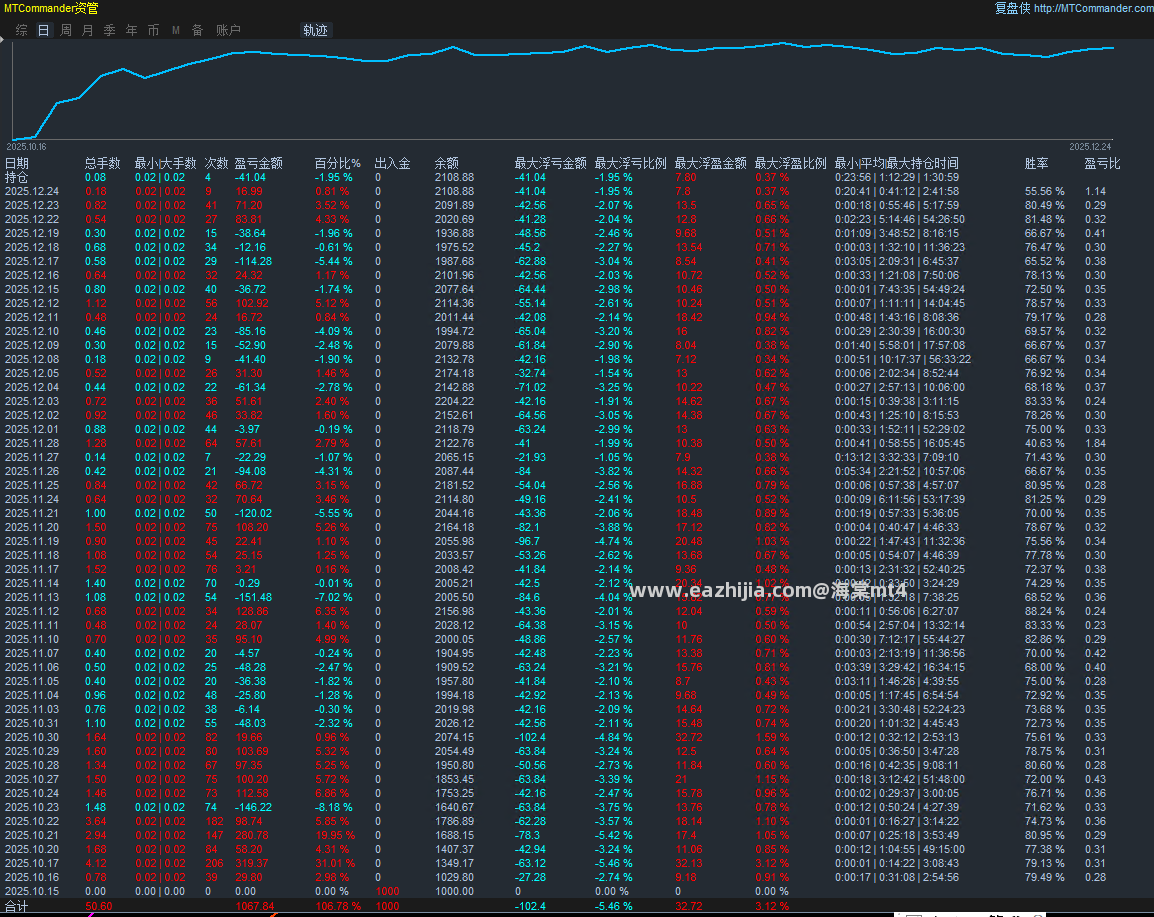Switch to the 账户 account tab
1154x917 pixels.
pos(228,30)
